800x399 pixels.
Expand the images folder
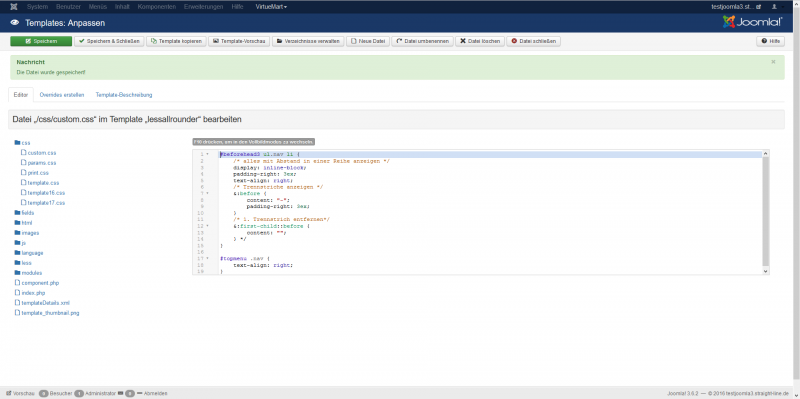(x=27, y=233)
